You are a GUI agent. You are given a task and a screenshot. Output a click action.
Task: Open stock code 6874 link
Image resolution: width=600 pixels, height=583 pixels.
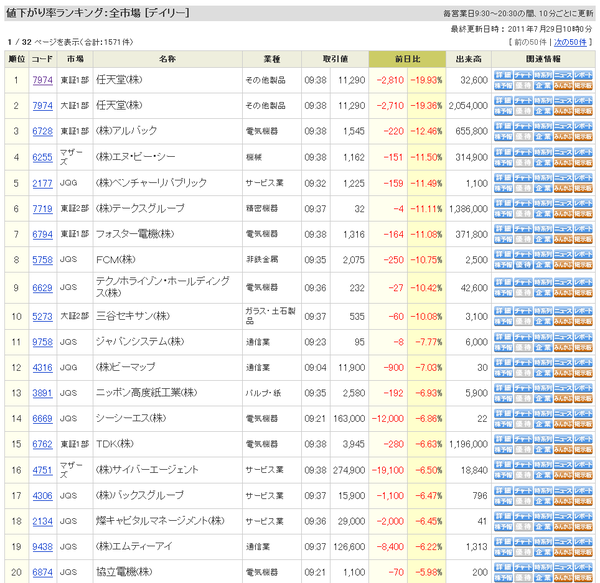coord(42,572)
